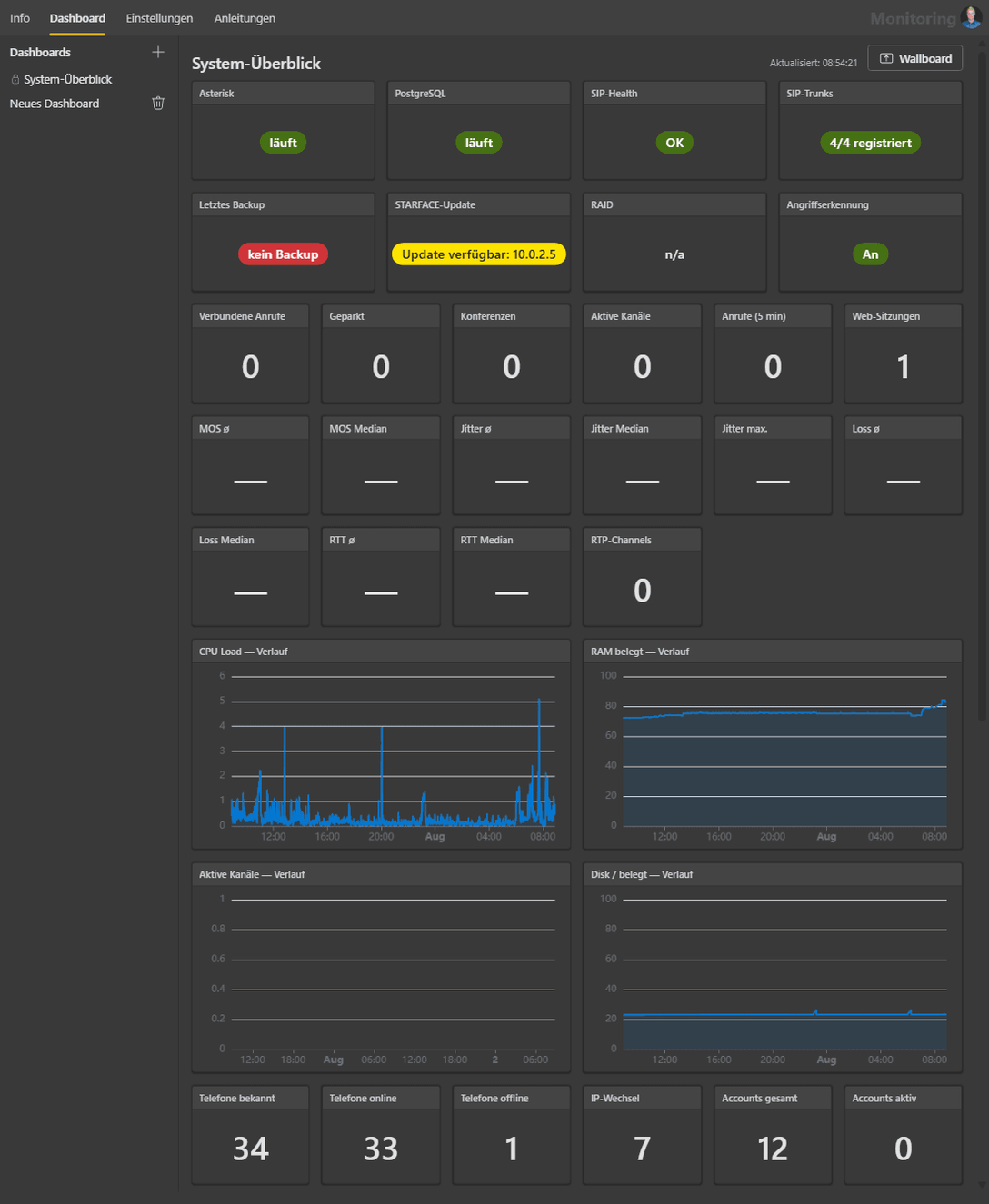Click the Aktive Kanäle counter tile
Image resolution: width=989 pixels, height=1204 pixels.
coord(643,353)
